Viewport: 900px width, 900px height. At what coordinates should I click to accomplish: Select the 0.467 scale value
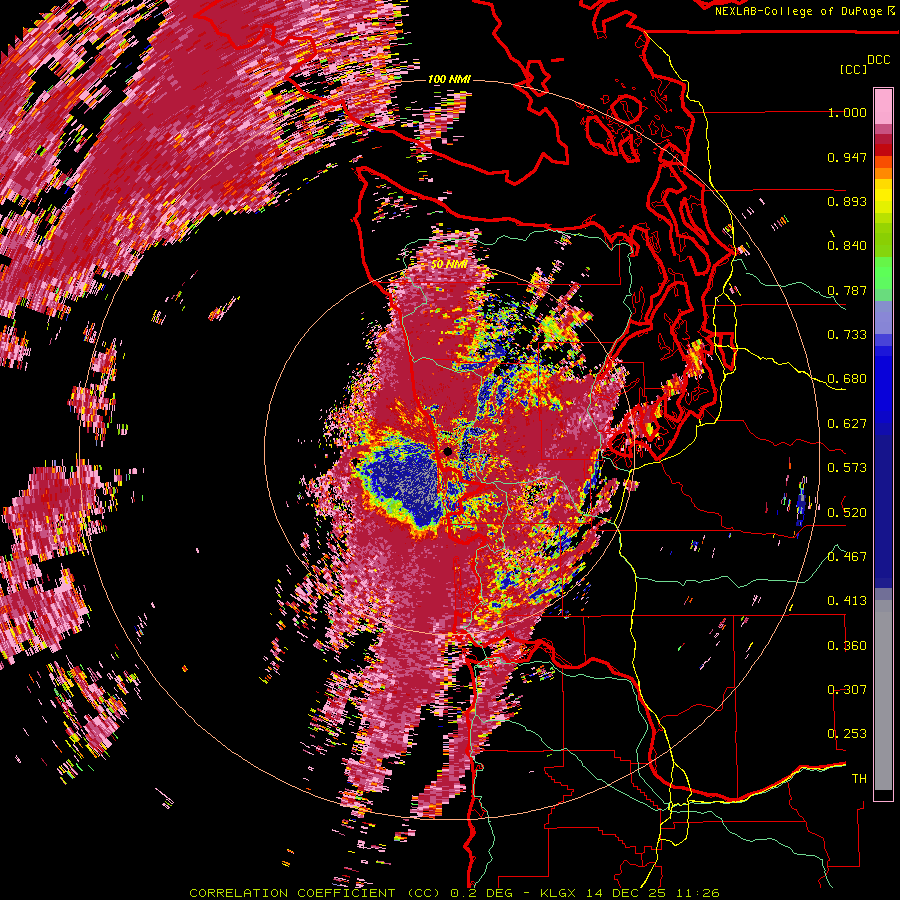tap(847, 557)
